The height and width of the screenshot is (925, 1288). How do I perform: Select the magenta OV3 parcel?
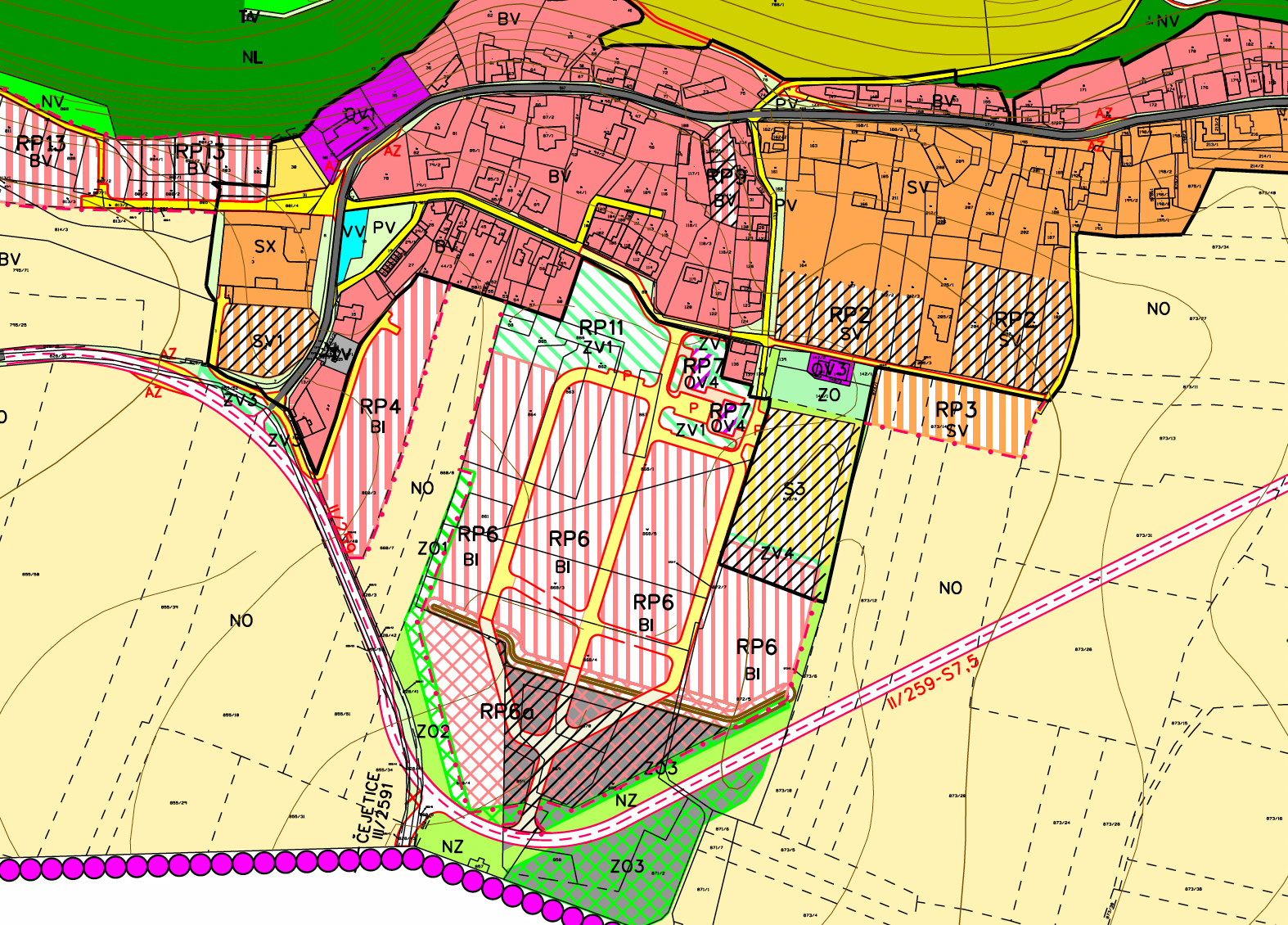[x=830, y=370]
